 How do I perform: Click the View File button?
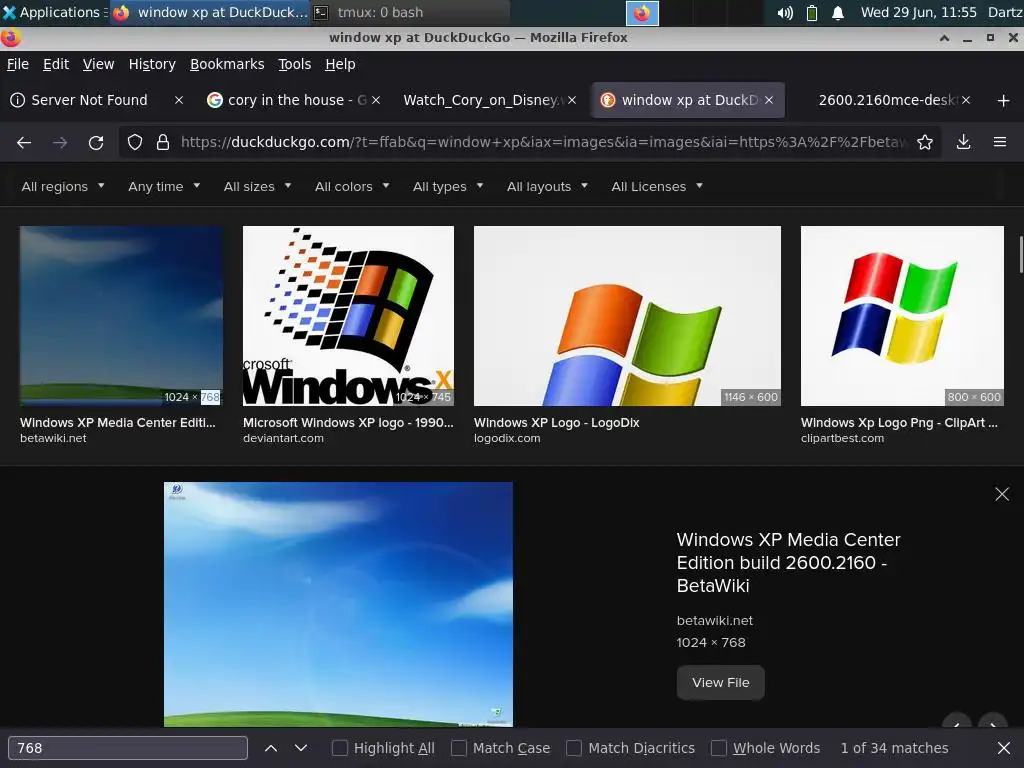click(720, 682)
